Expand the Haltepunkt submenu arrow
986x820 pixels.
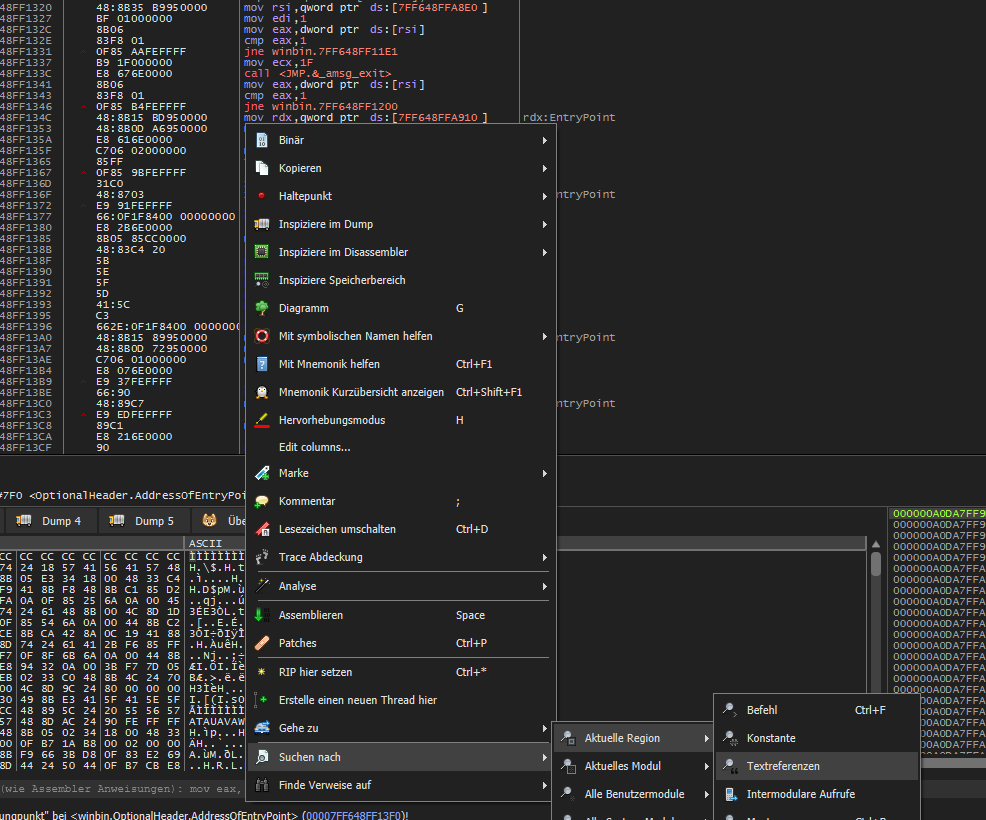coord(545,196)
